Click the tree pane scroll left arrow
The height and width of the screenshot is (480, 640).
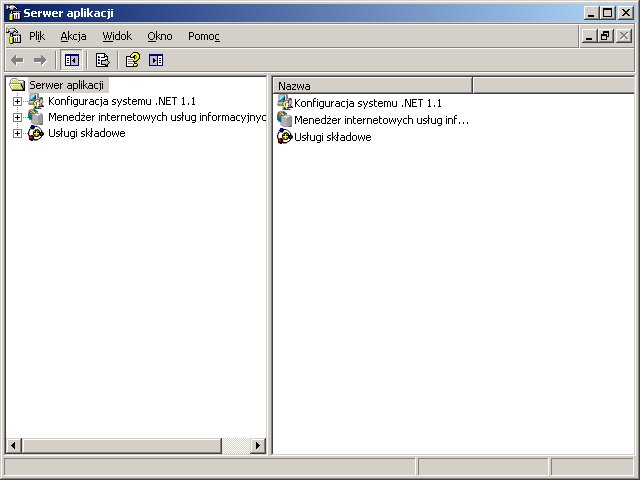pos(13,446)
